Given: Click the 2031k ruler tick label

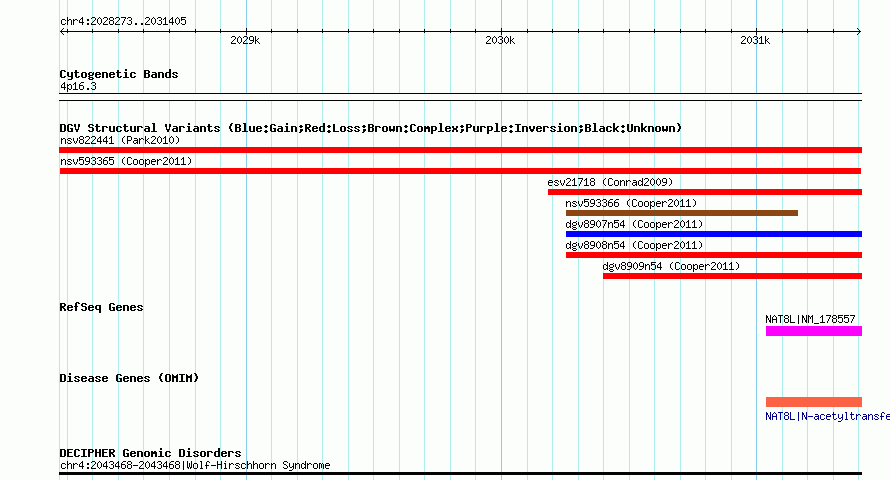Looking at the screenshot, I should click(x=755, y=40).
